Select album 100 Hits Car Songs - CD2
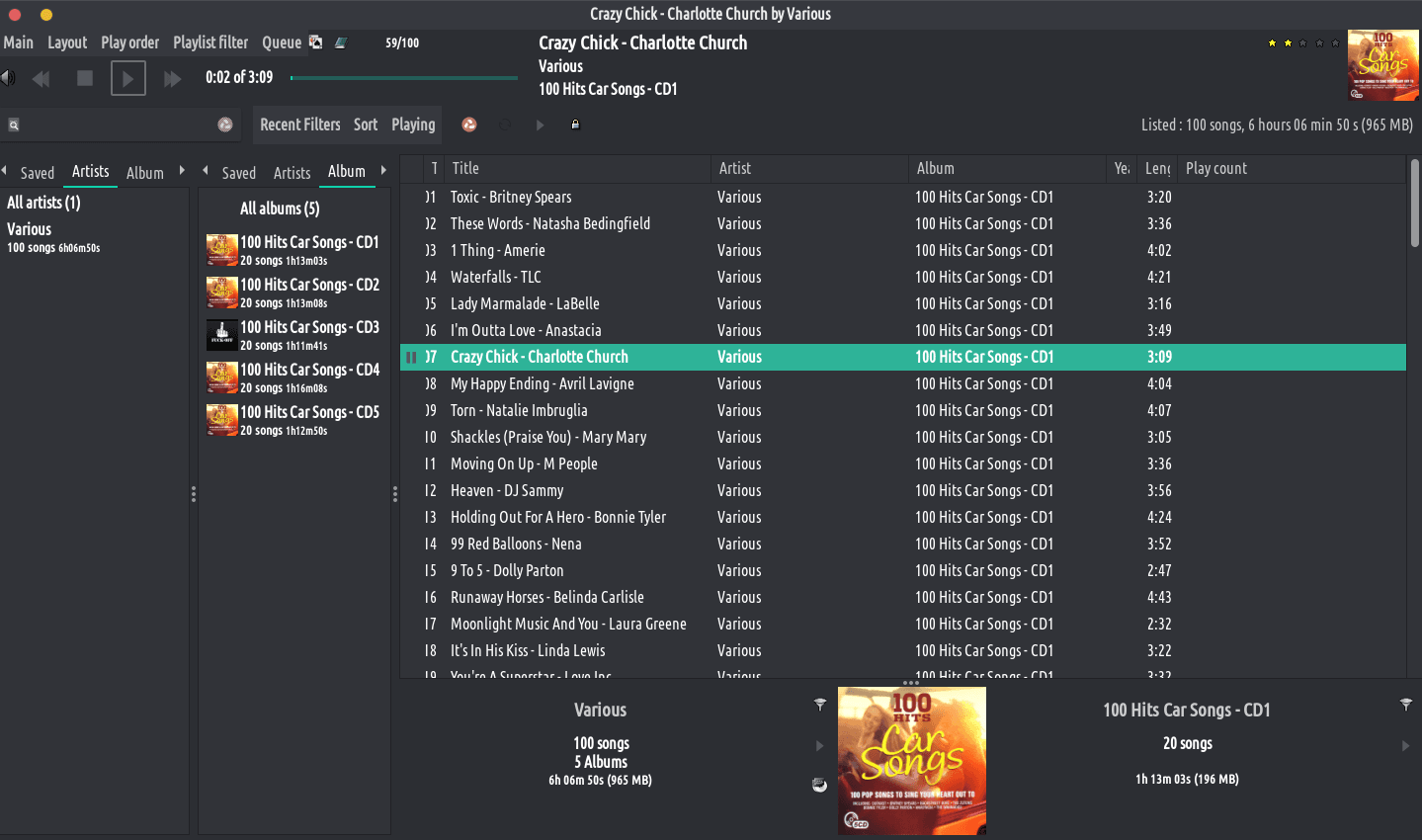This screenshot has width=1422, height=840. coord(293,293)
